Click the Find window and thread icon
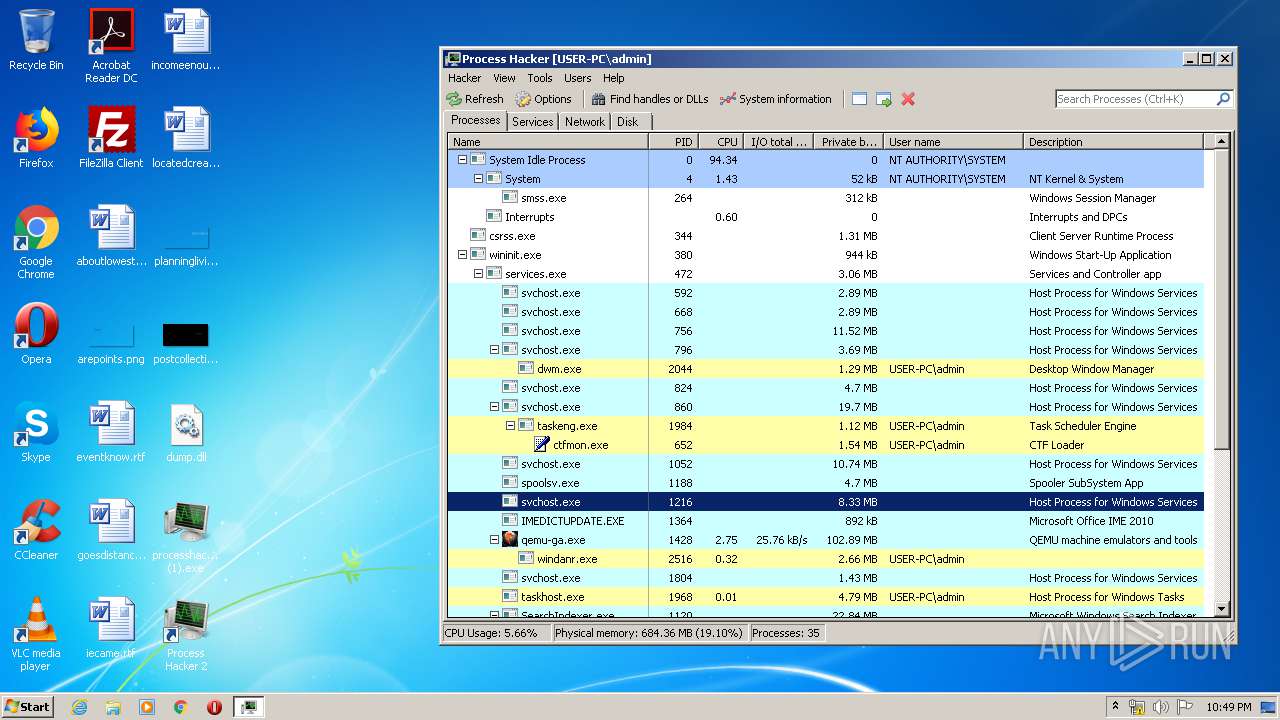This screenshot has width=1280, height=720. click(x=884, y=99)
